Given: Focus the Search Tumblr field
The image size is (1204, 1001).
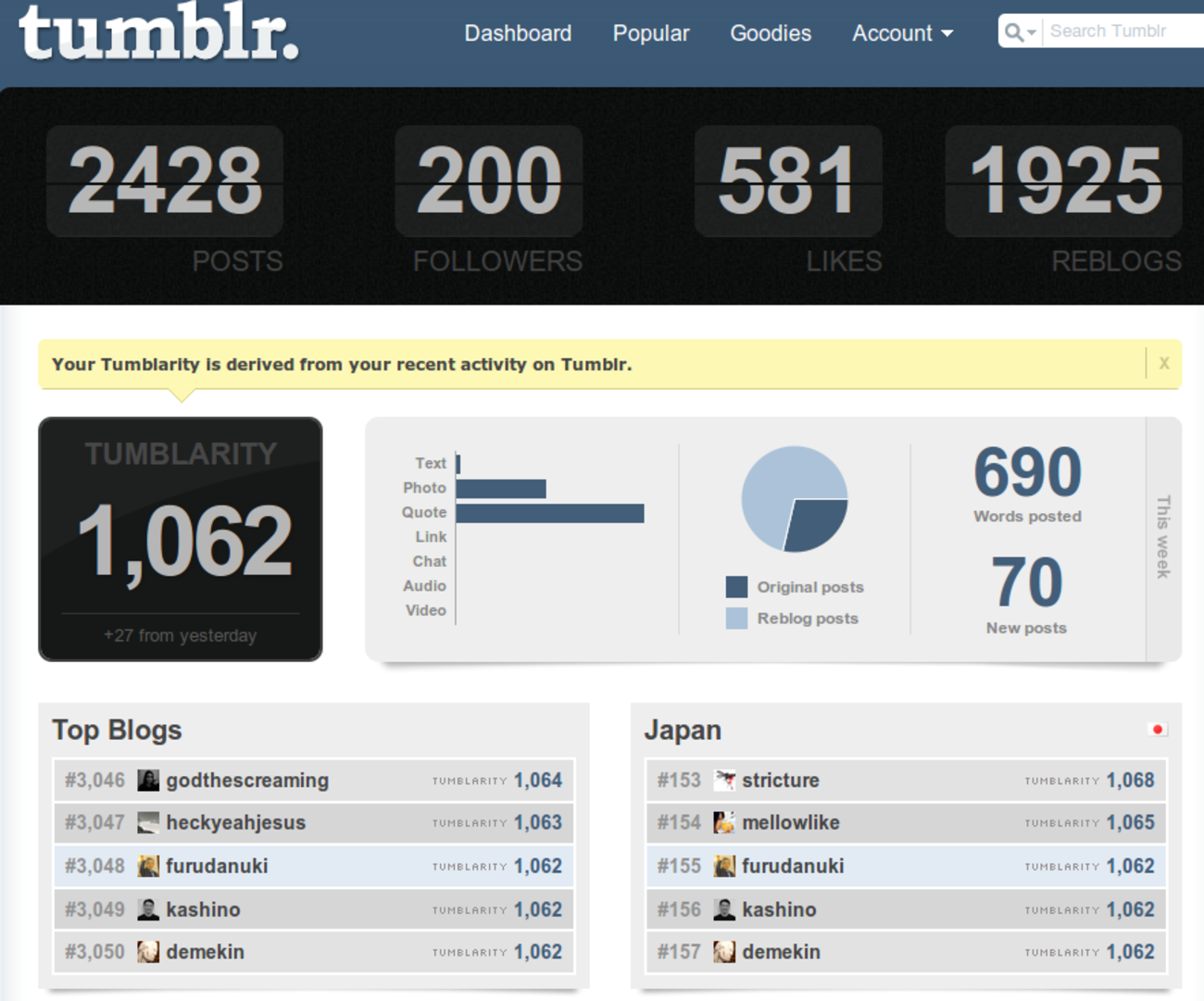Looking at the screenshot, I should [1124, 31].
